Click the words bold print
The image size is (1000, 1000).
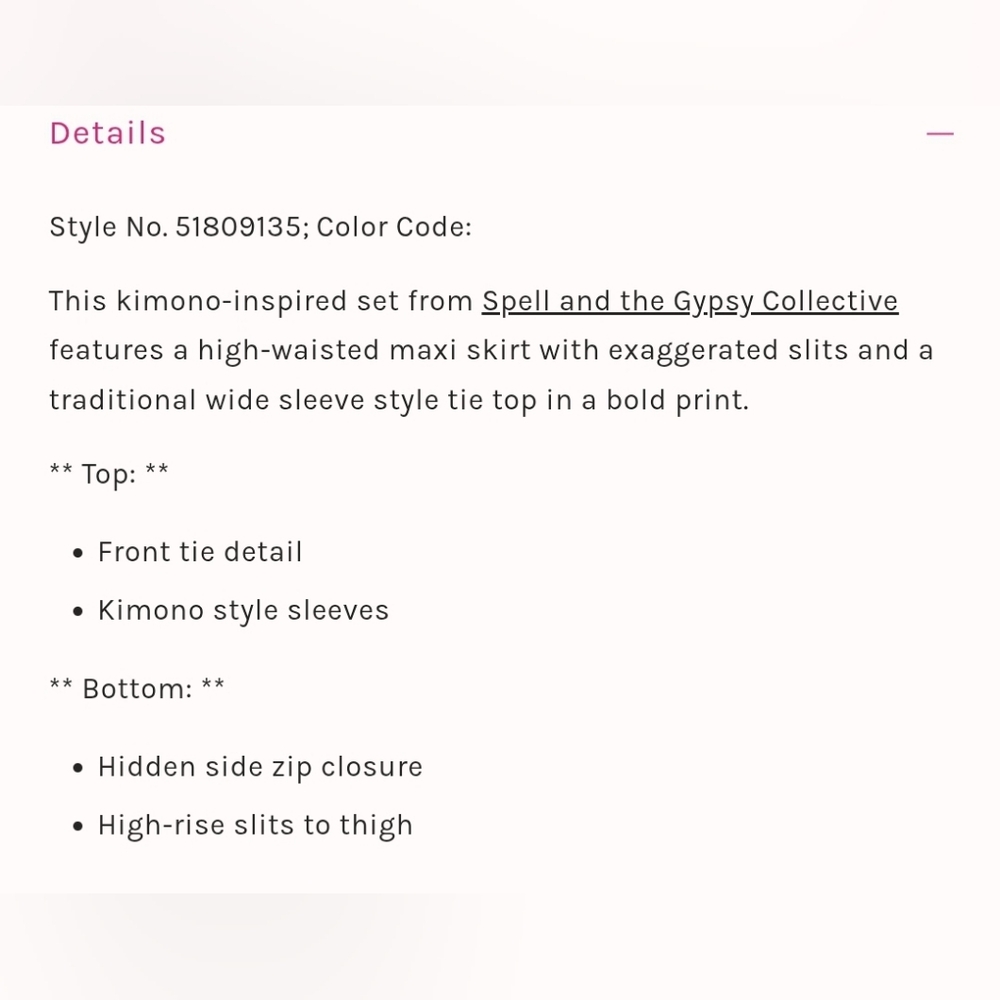click(677, 400)
